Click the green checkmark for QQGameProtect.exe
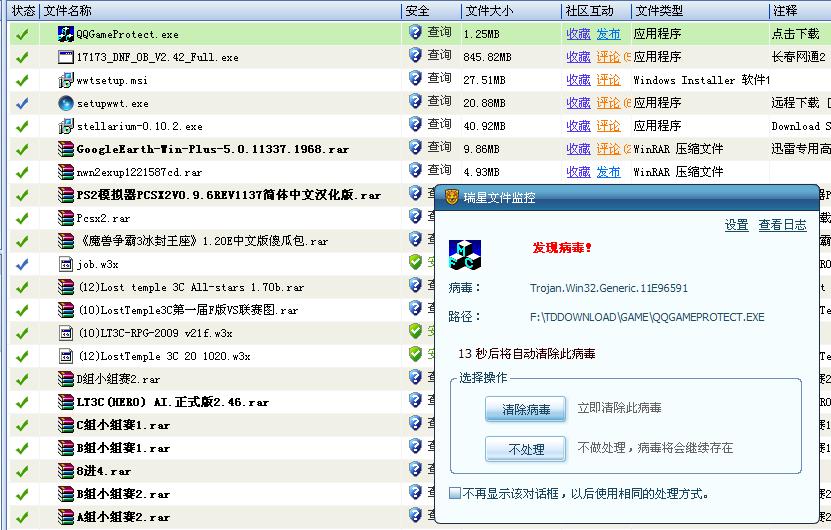831x530 pixels. tap(22, 34)
